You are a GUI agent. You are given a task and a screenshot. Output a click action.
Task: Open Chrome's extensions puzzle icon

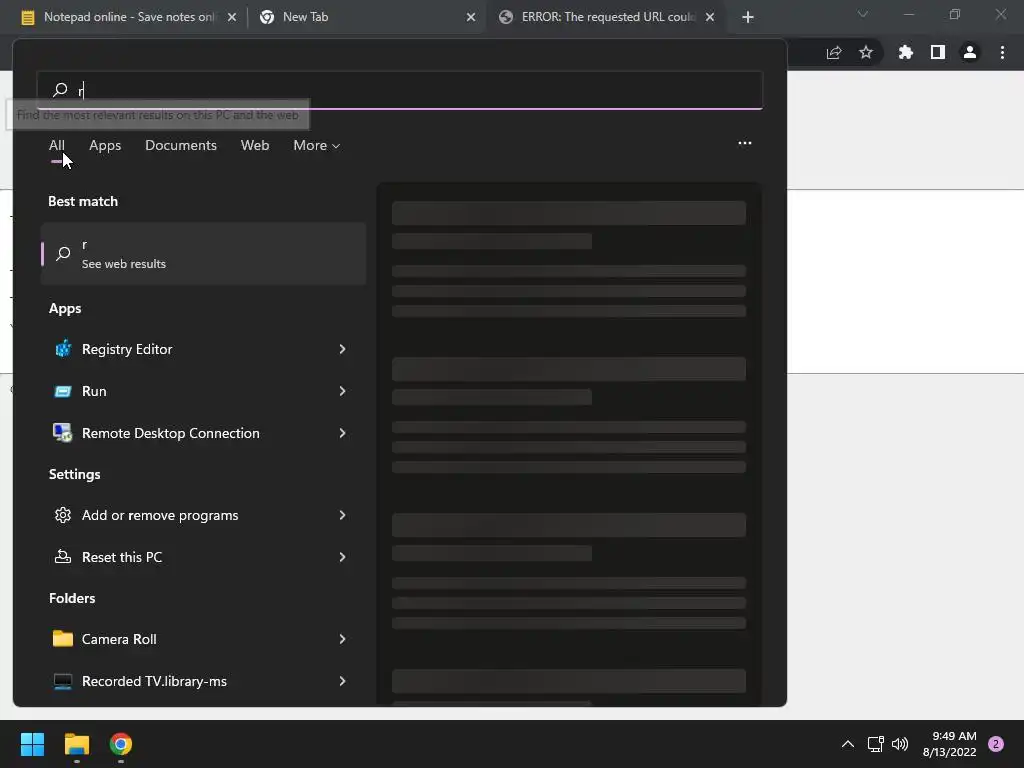point(906,52)
